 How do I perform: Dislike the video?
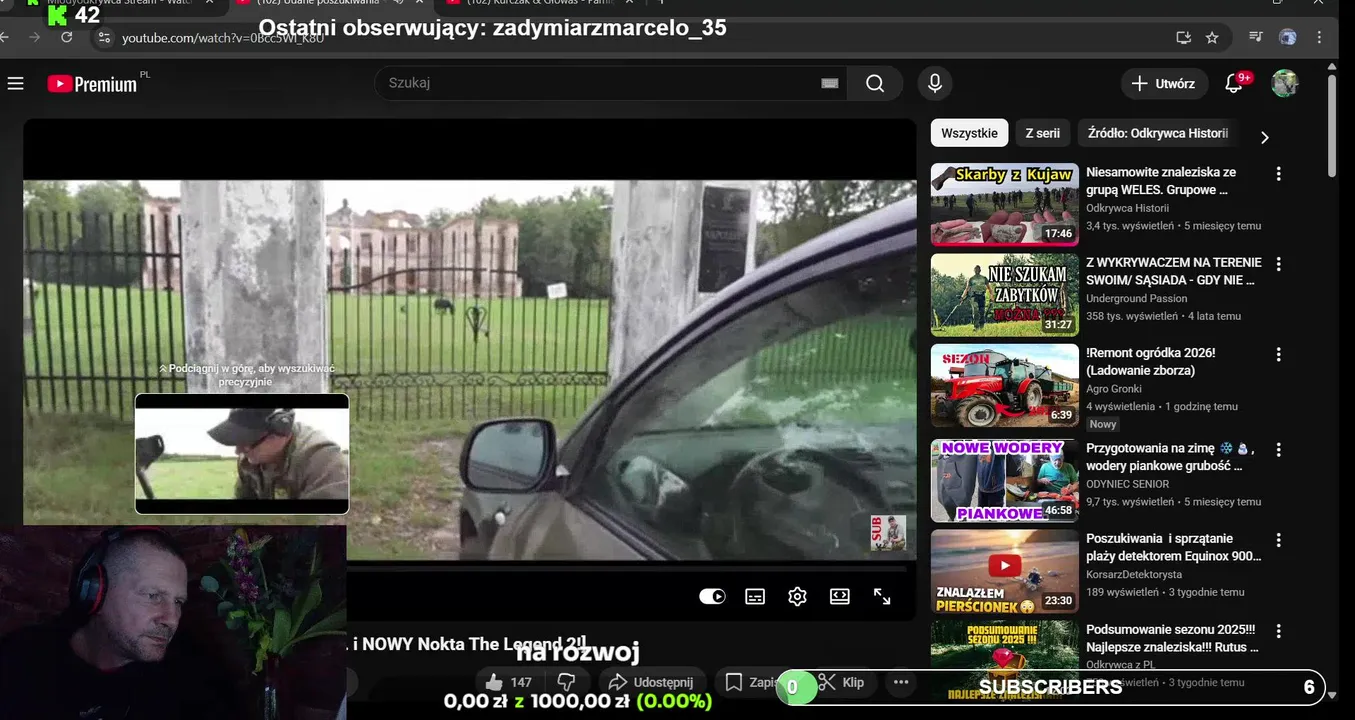566,682
